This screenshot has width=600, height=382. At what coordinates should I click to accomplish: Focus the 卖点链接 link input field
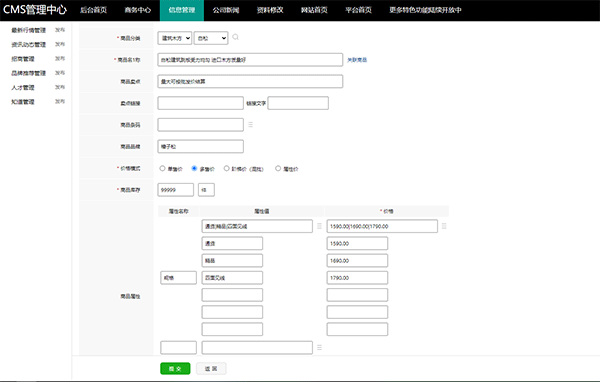(x=201, y=103)
